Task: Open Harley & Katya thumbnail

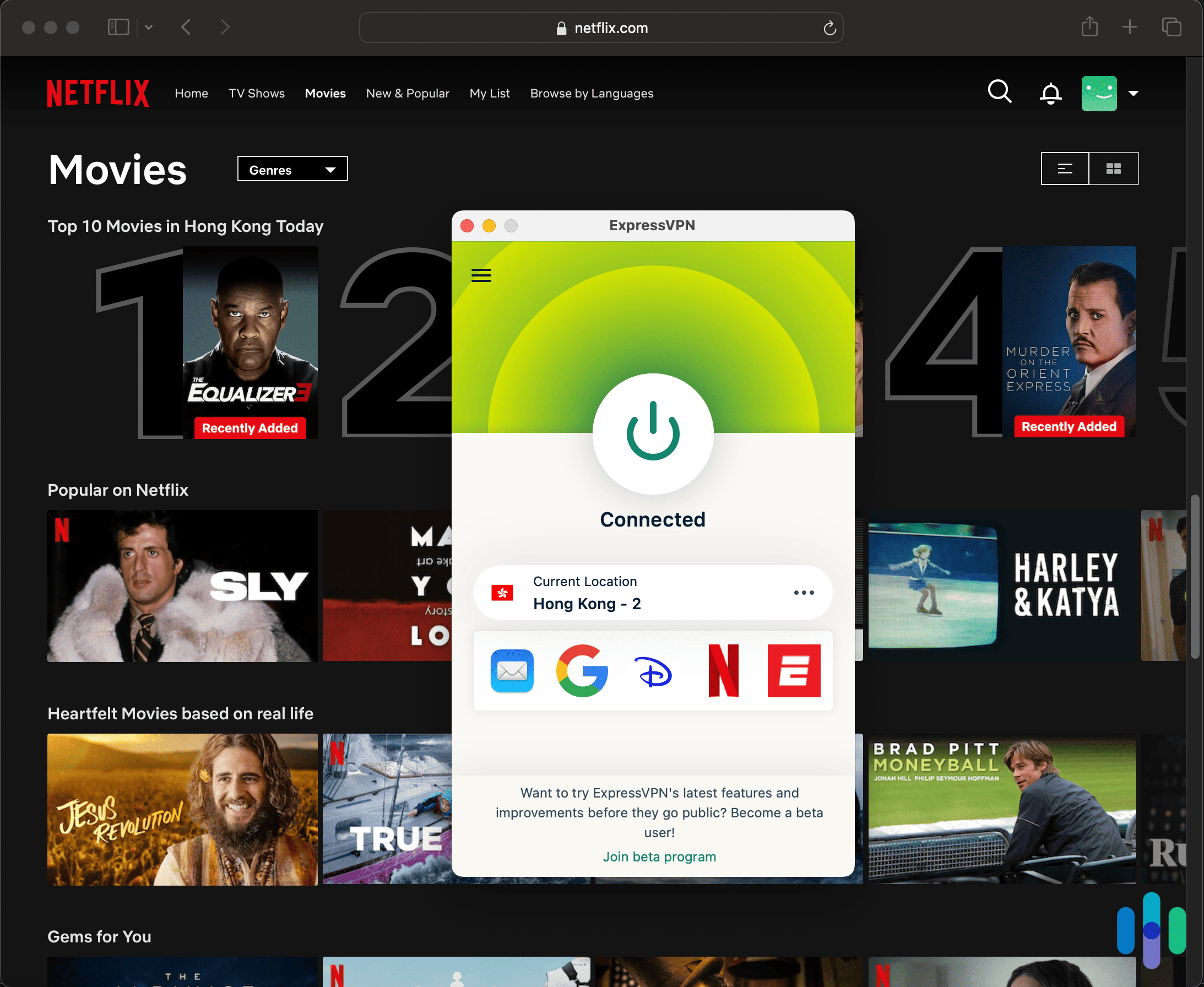Action: coord(1002,585)
